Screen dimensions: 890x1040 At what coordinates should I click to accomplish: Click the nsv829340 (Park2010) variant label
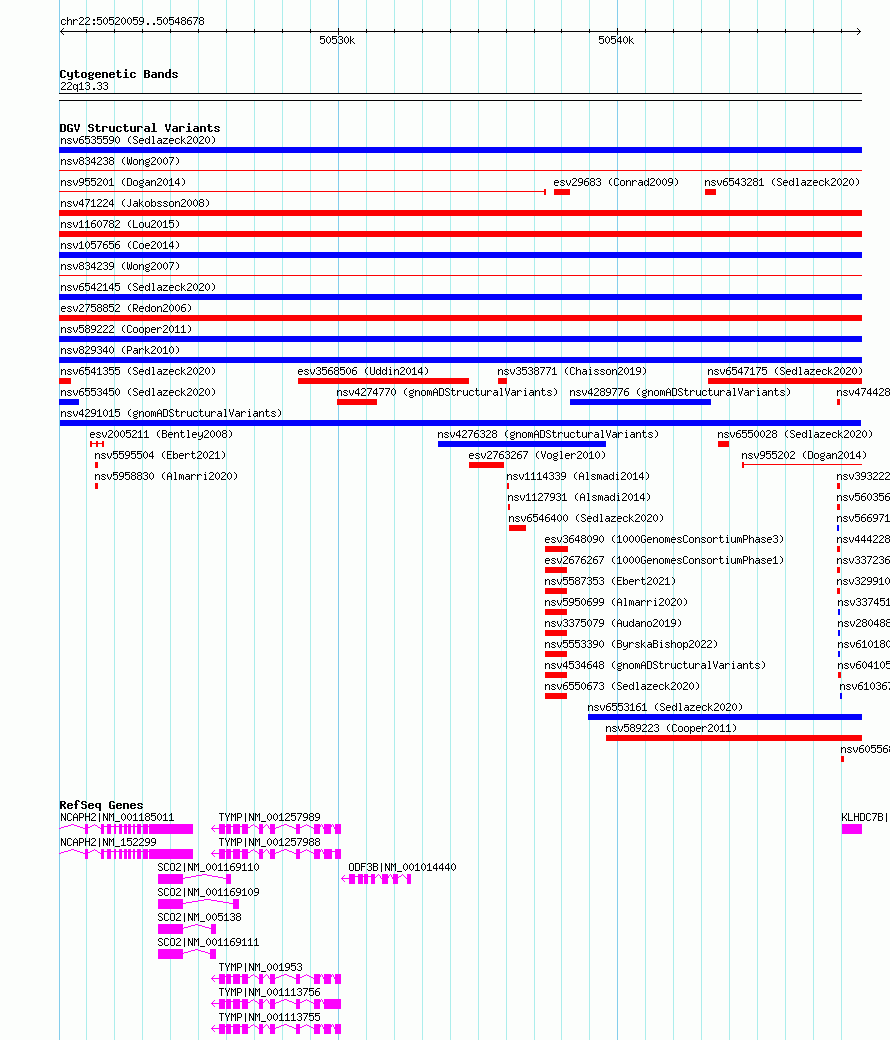[x=120, y=350]
